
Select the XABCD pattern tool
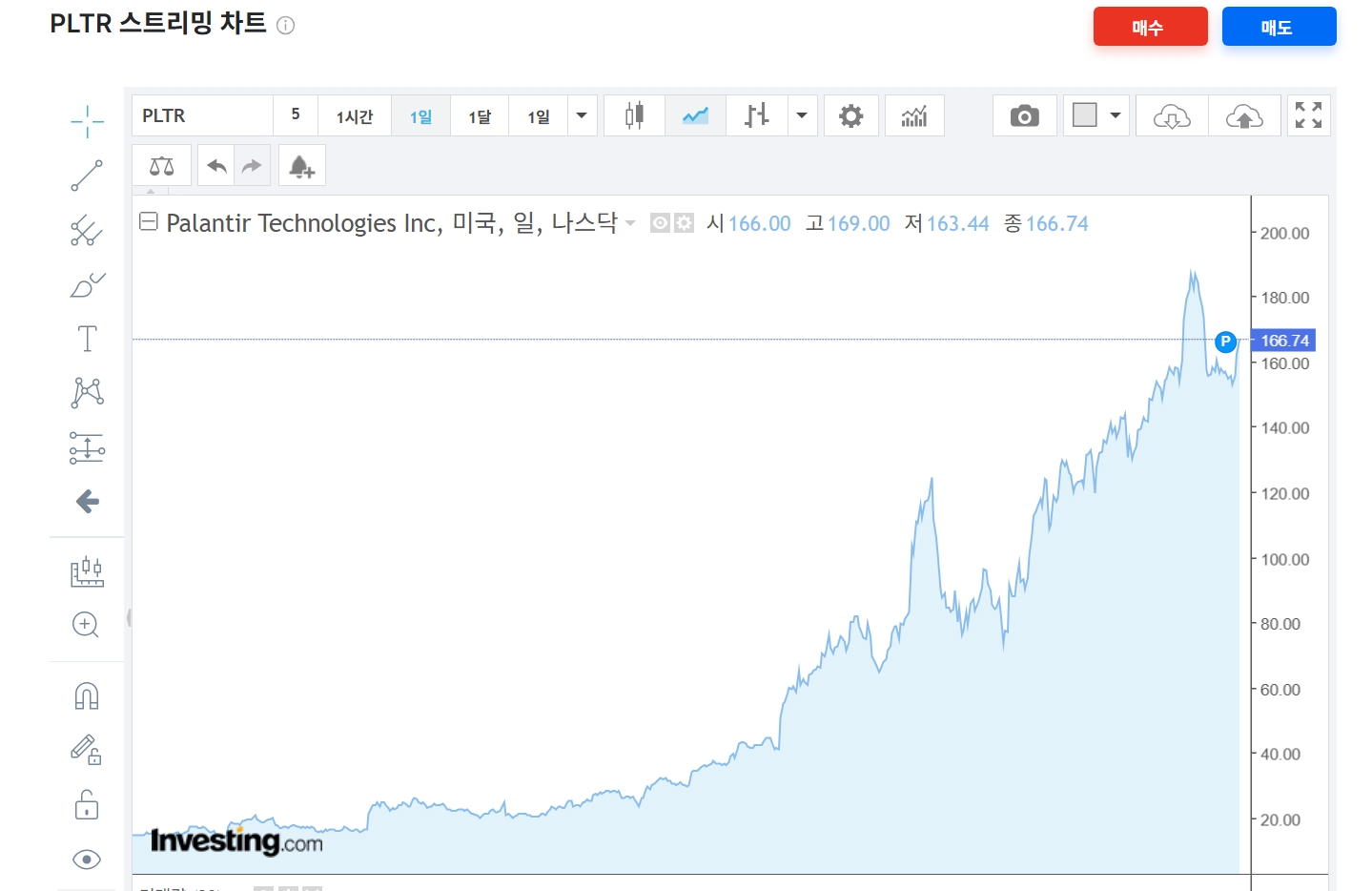click(87, 393)
